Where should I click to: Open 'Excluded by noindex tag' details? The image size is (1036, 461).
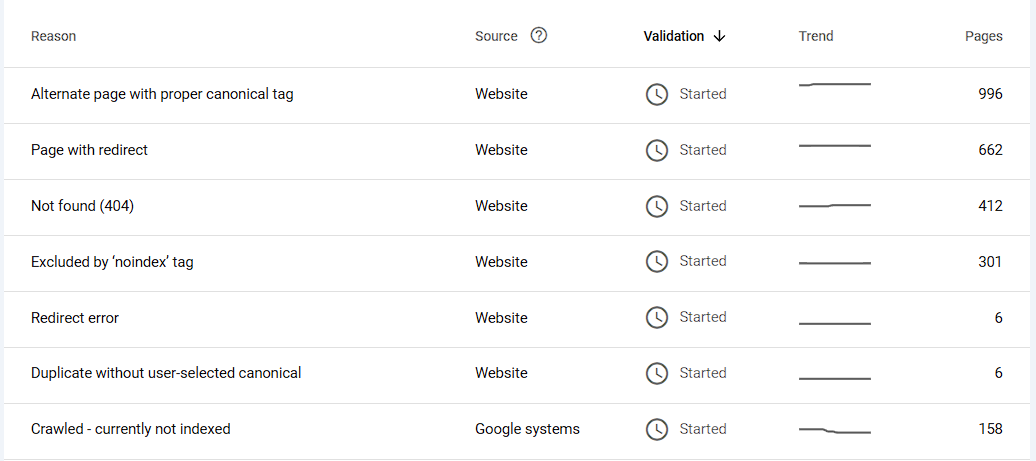point(112,262)
